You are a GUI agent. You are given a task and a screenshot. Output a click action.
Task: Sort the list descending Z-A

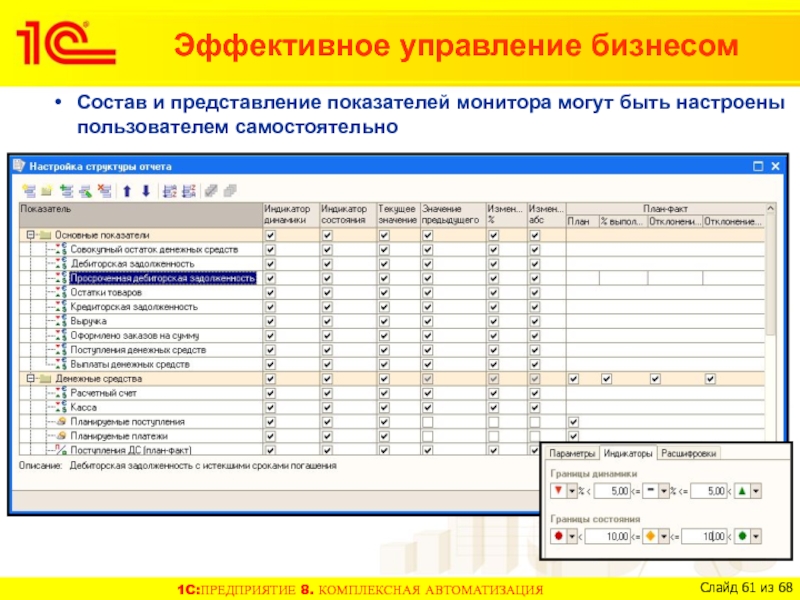[x=188, y=191]
